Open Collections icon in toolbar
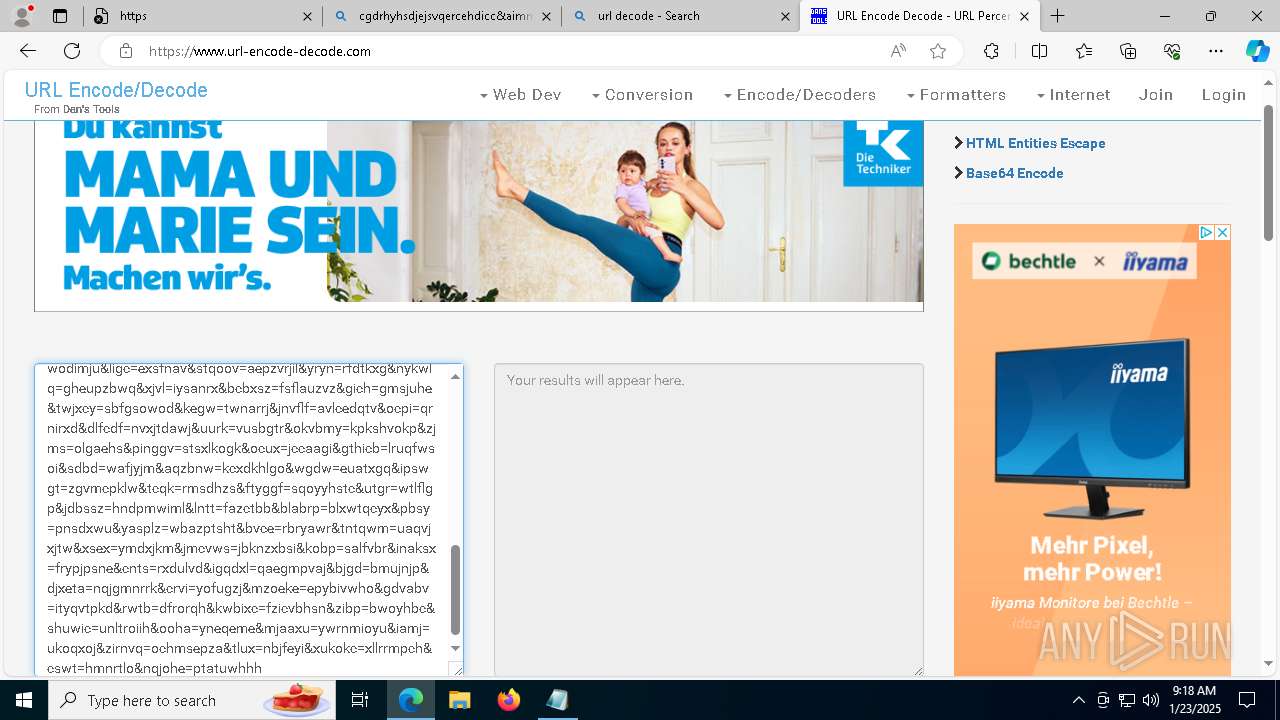1280x720 pixels. pyautogui.click(x=1128, y=51)
